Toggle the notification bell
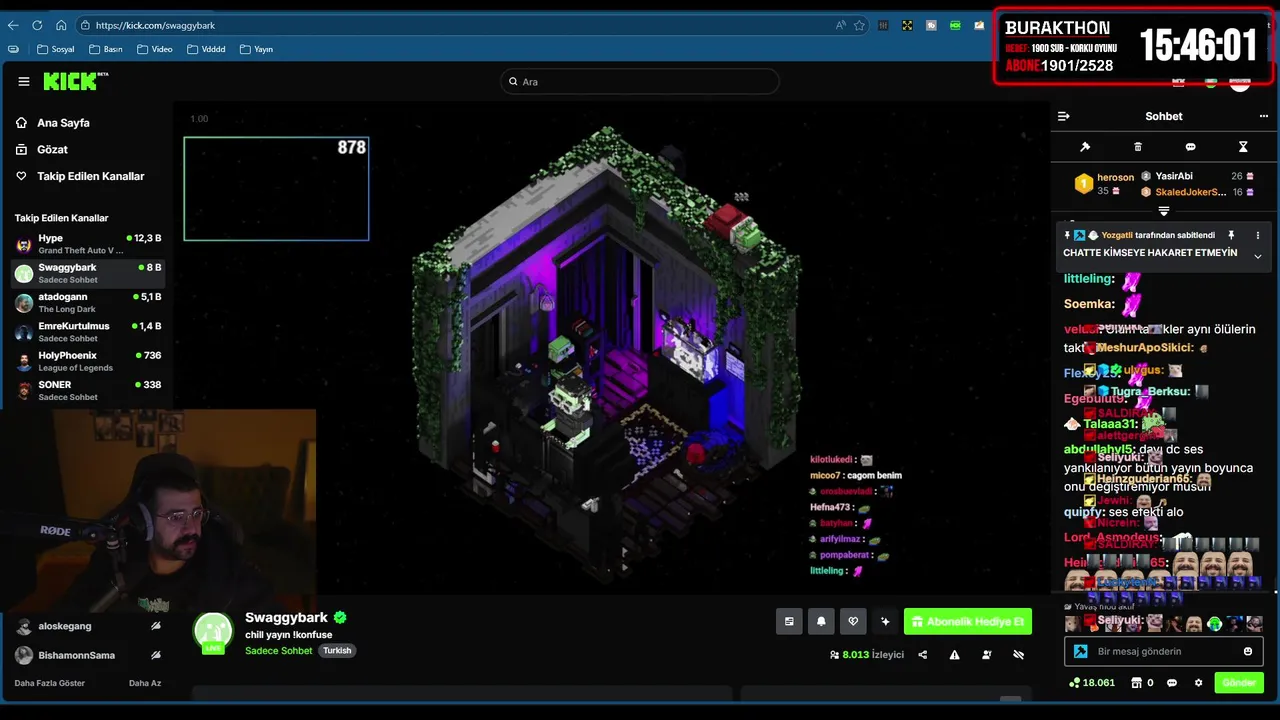 click(821, 622)
